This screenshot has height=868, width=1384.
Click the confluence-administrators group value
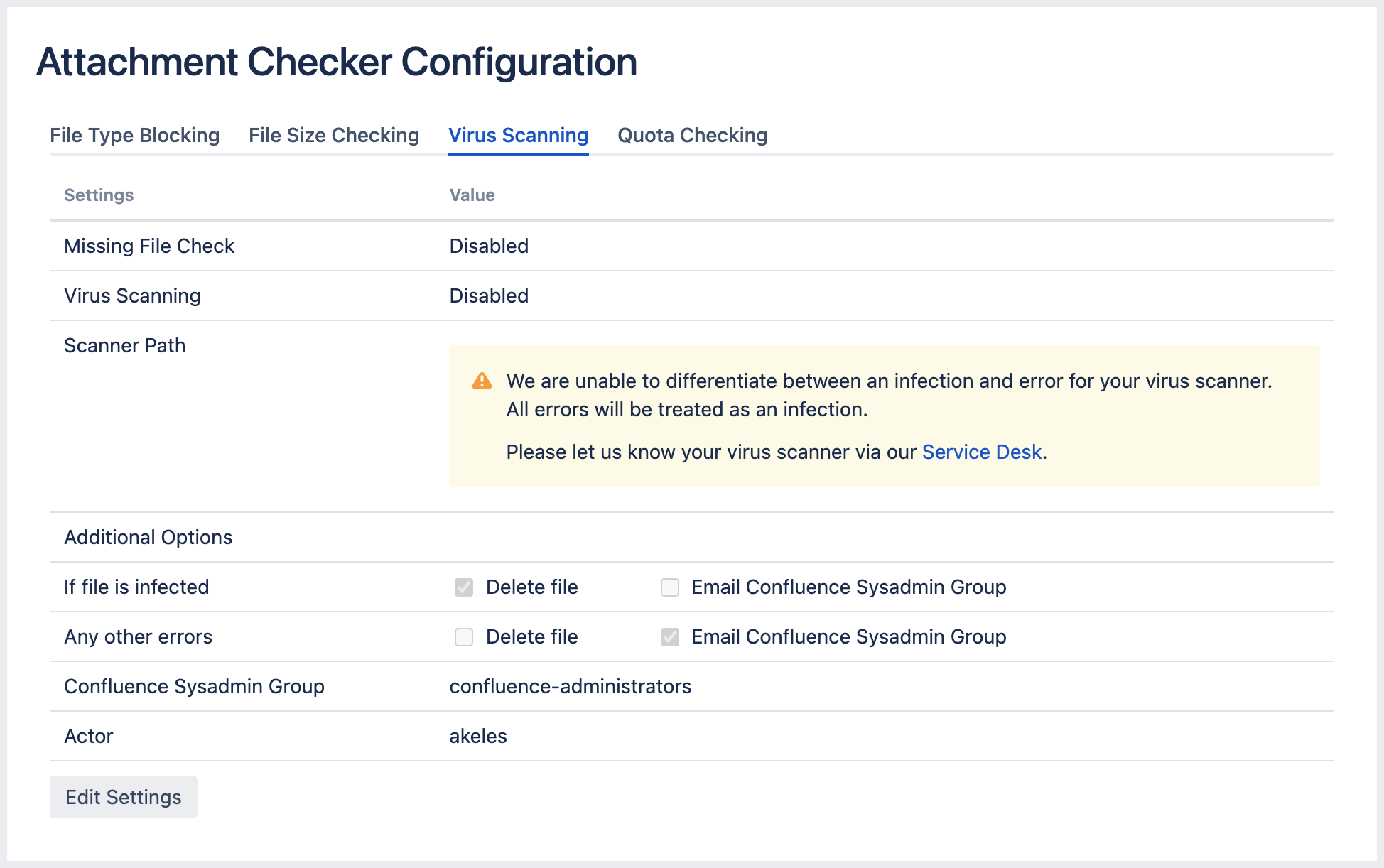pyautogui.click(x=570, y=686)
